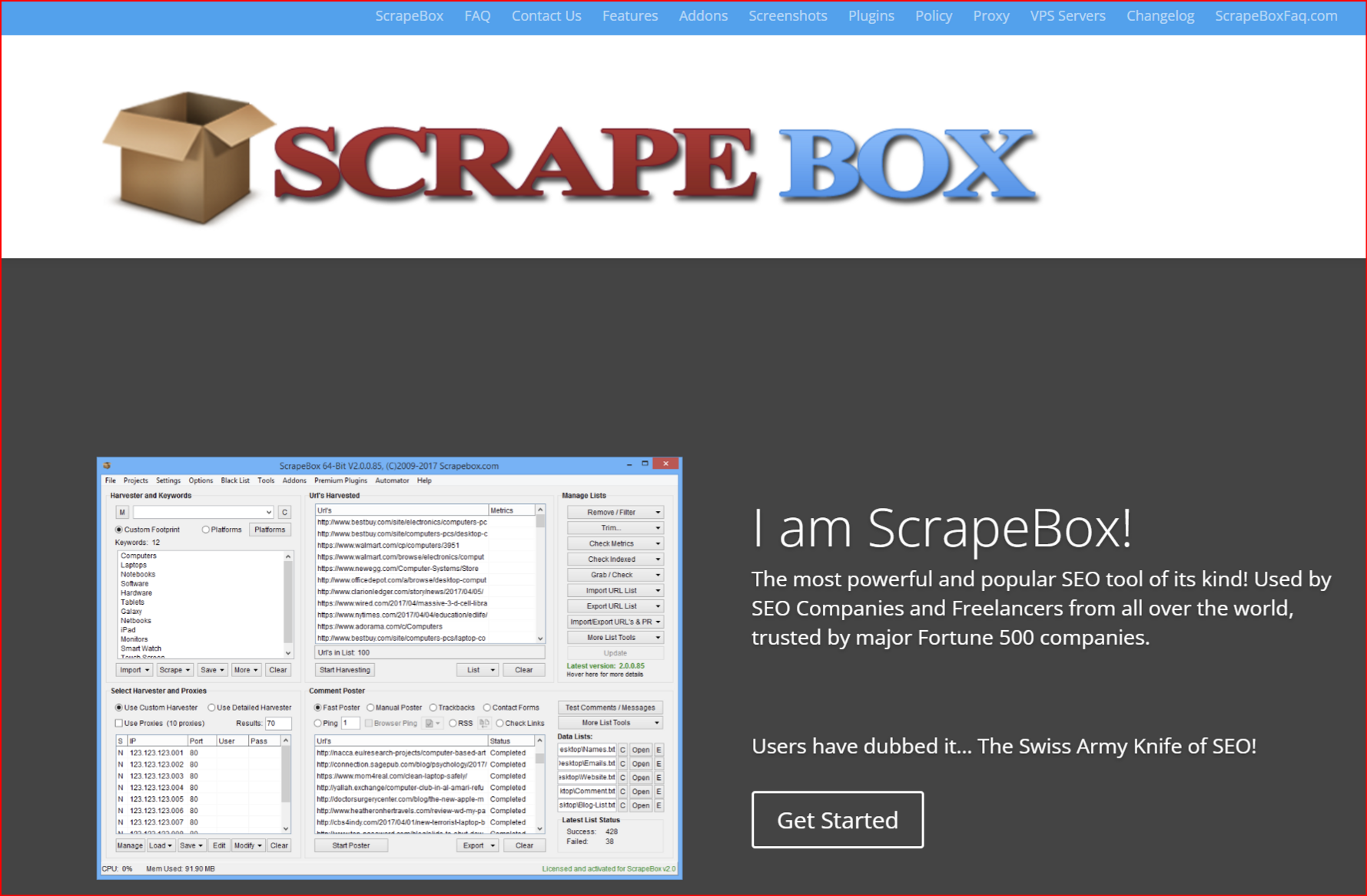Click the proxies Manage button
Screen dimensions: 1367x896
[130, 845]
